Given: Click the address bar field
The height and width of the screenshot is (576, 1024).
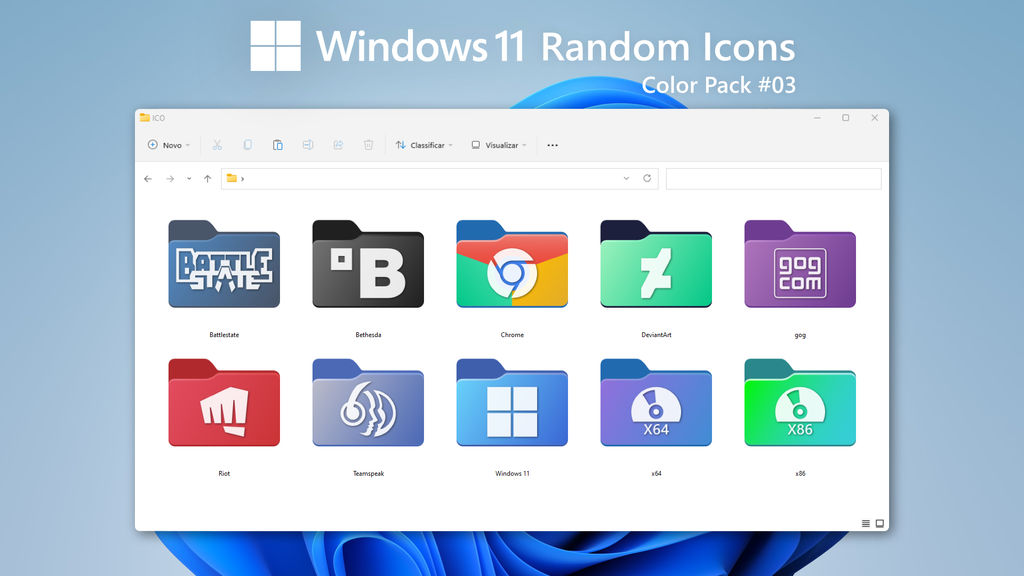Looking at the screenshot, I should click(x=440, y=179).
